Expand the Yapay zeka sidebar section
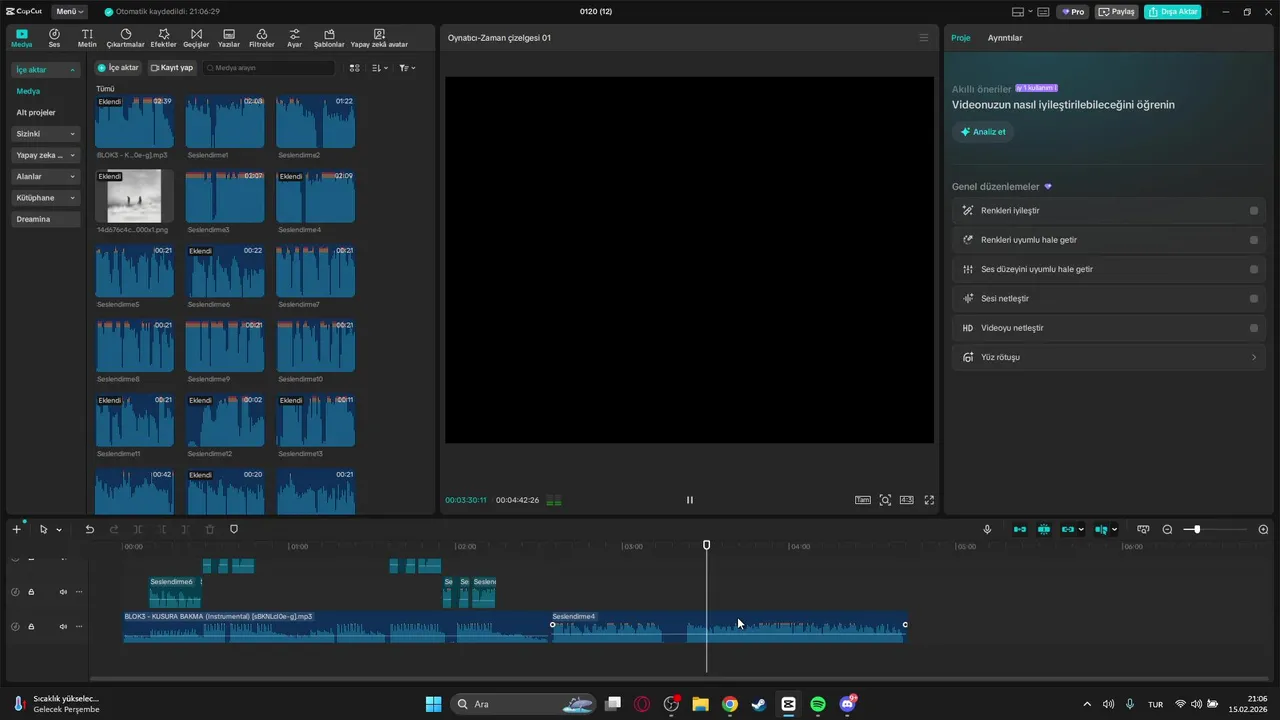Image resolution: width=1280 pixels, height=720 pixels. pyautogui.click(x=46, y=155)
